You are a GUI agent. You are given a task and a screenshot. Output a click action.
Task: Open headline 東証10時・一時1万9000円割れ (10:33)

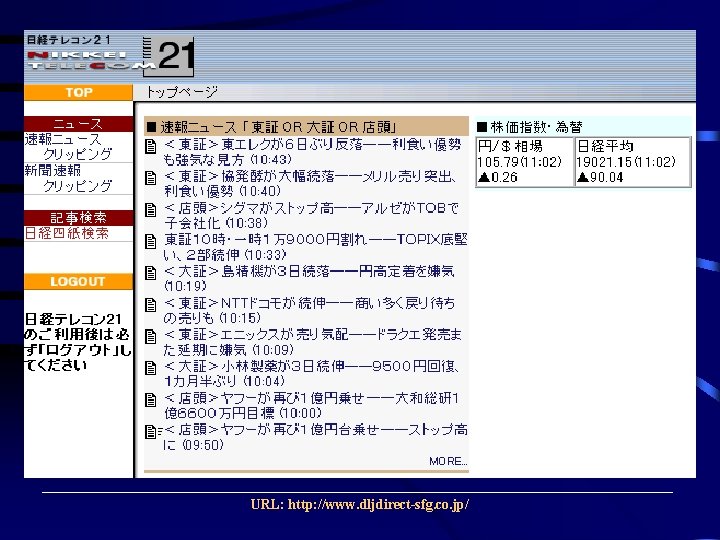(x=315, y=247)
